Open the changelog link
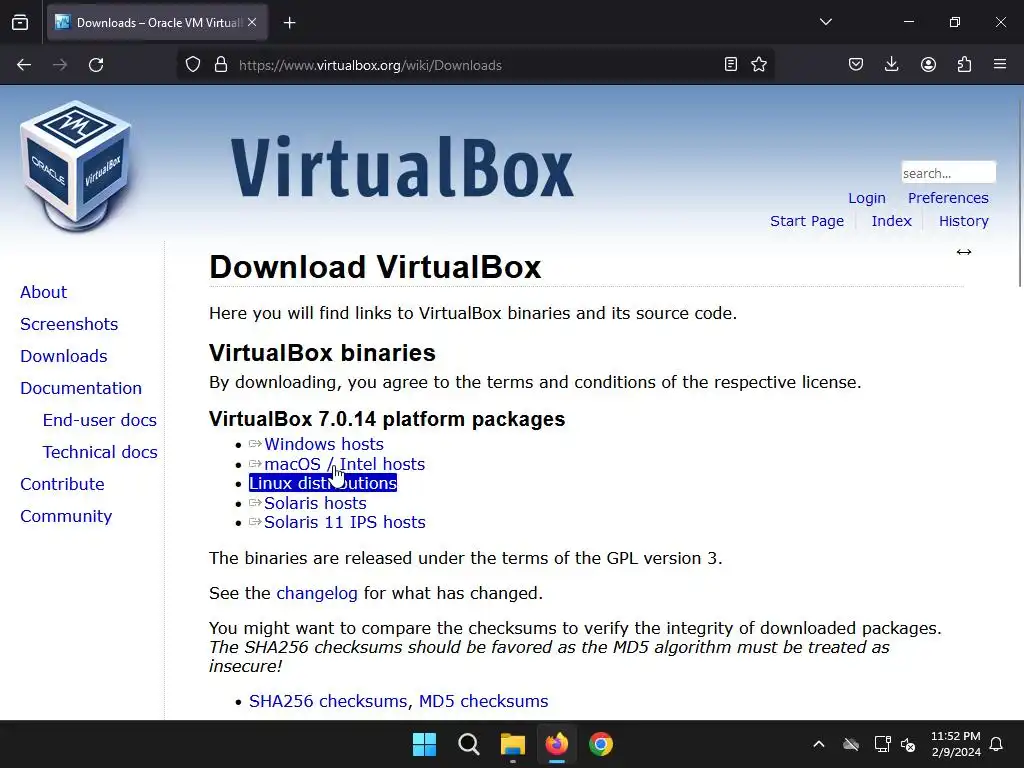Viewport: 1024px width, 768px height. (x=317, y=593)
